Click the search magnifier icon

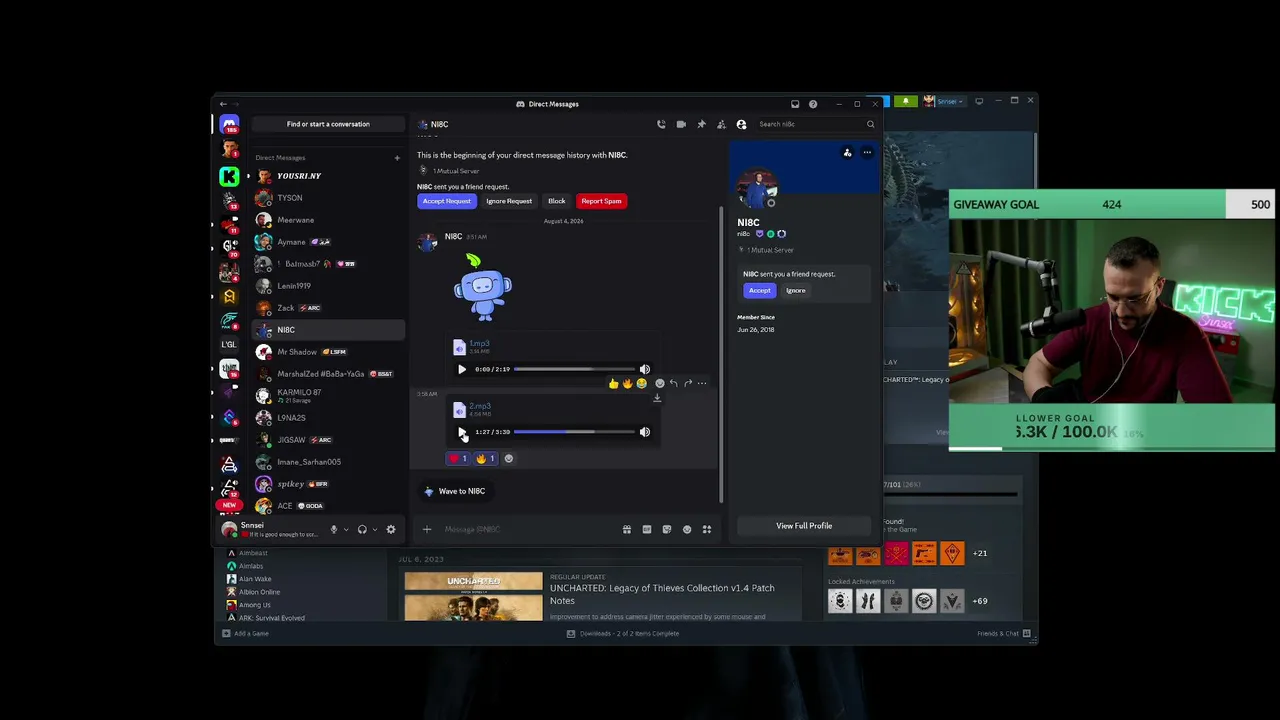(870, 124)
